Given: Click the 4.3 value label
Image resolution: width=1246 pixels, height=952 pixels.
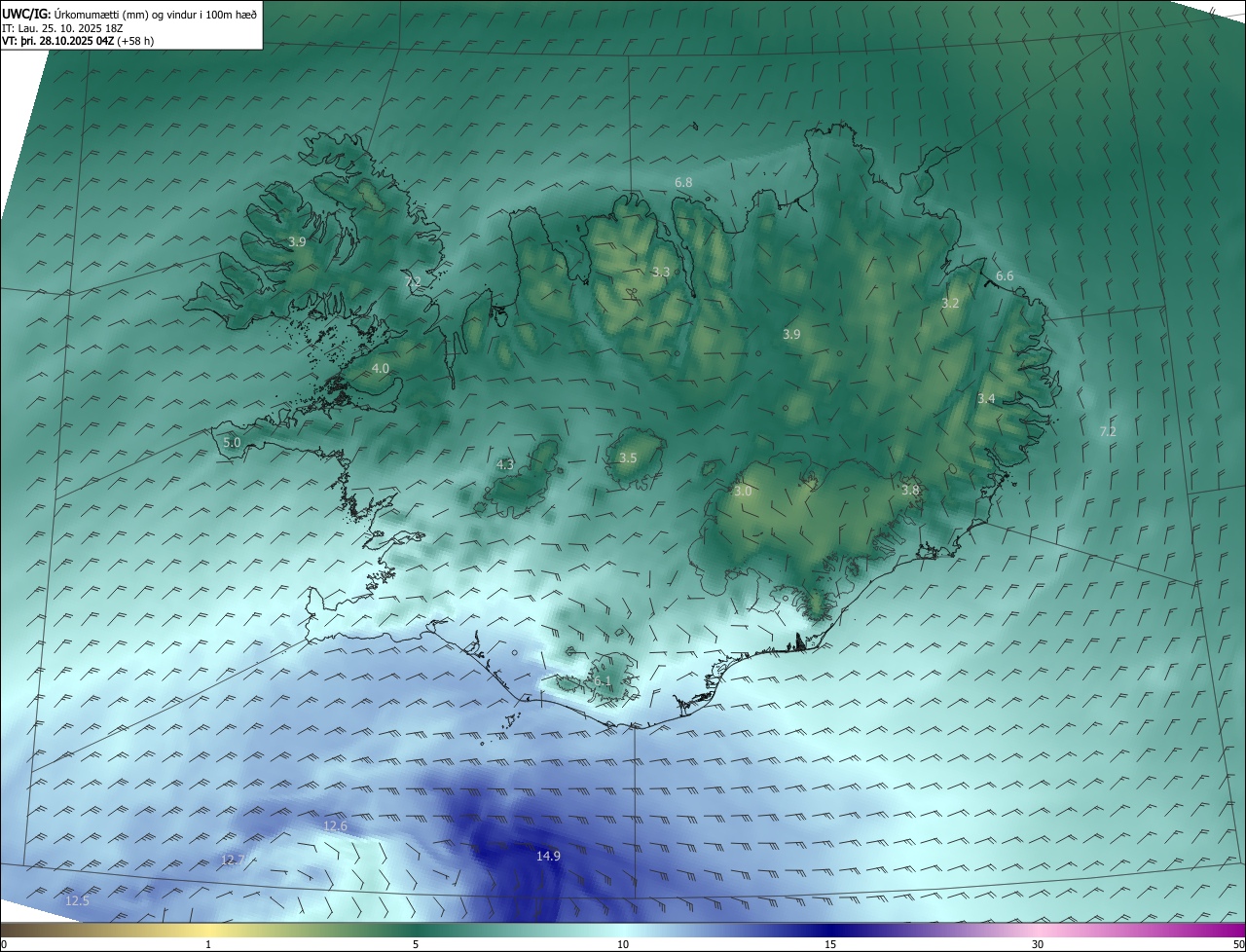Looking at the screenshot, I should (x=505, y=465).
